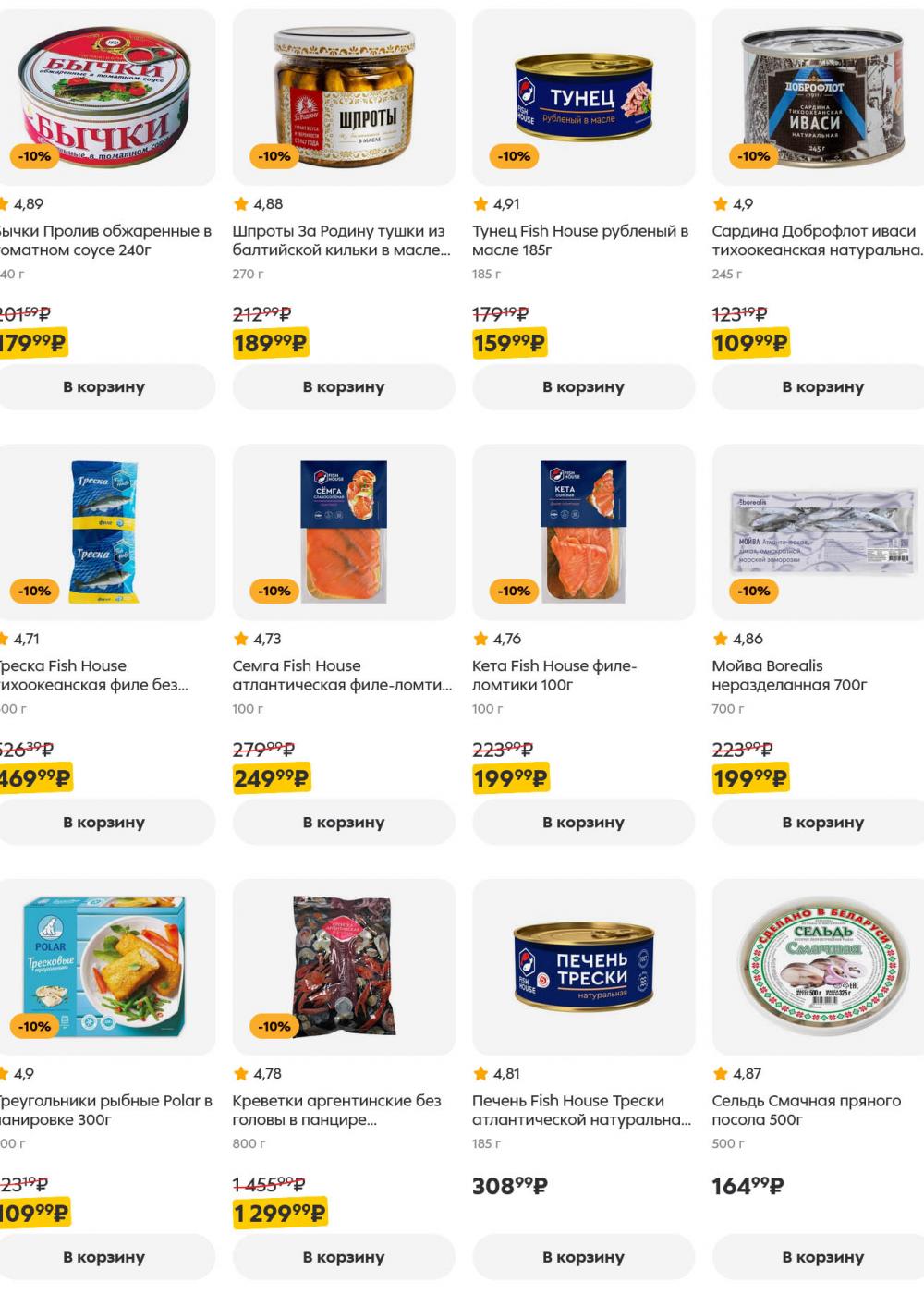Add Шпроты За Родину to cart
Image resolution: width=924 pixels, height=1294 pixels.
click(x=344, y=387)
